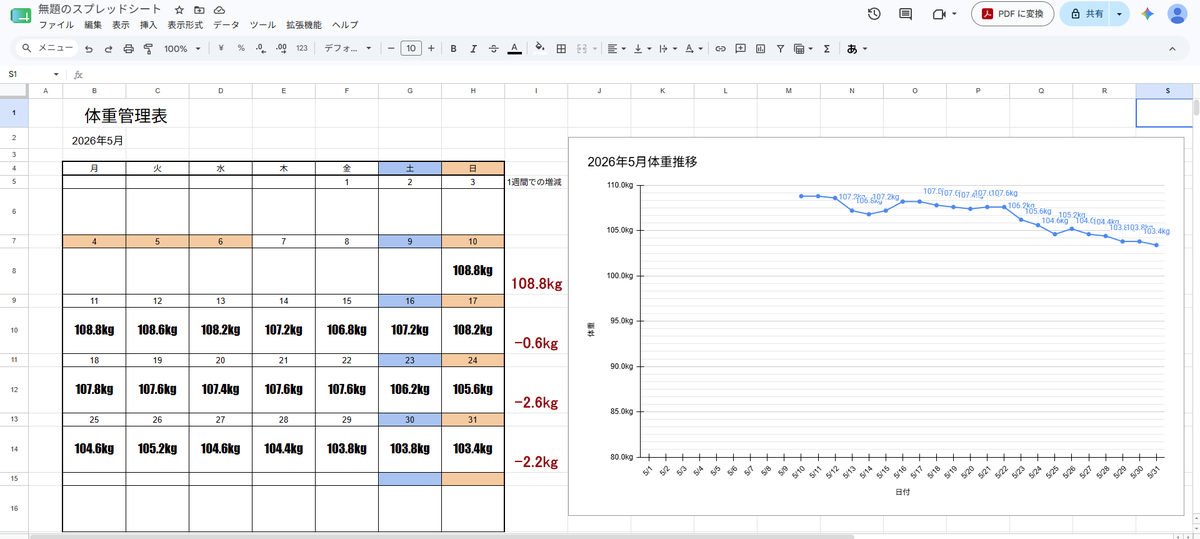Click the font size field showing 10
The height and width of the screenshot is (539, 1200).
[410, 48]
